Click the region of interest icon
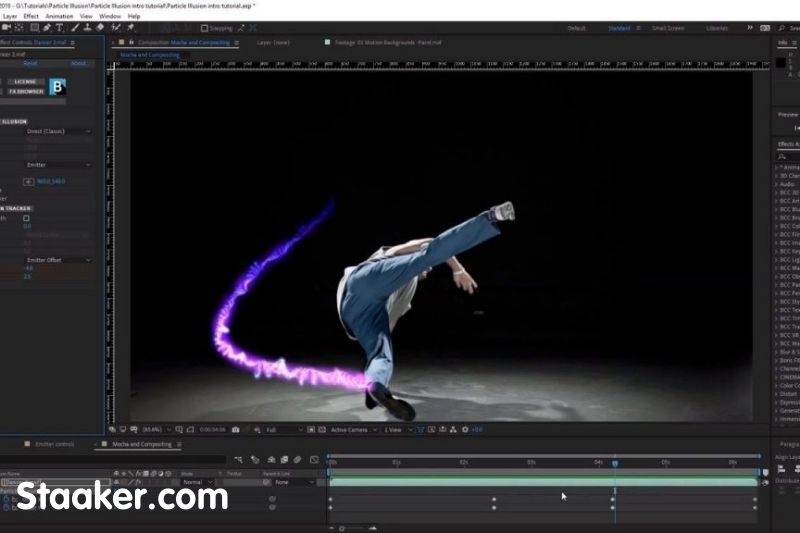 tap(311, 430)
